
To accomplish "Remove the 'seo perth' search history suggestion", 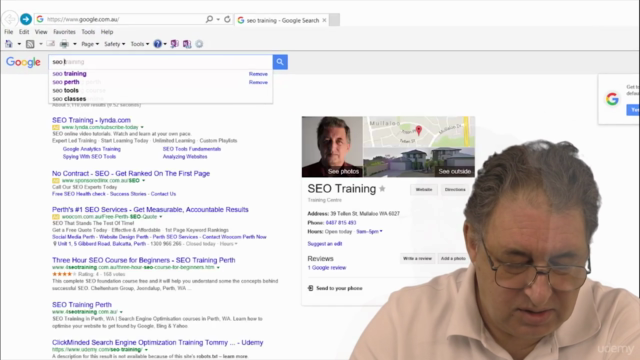I will (258, 82).
